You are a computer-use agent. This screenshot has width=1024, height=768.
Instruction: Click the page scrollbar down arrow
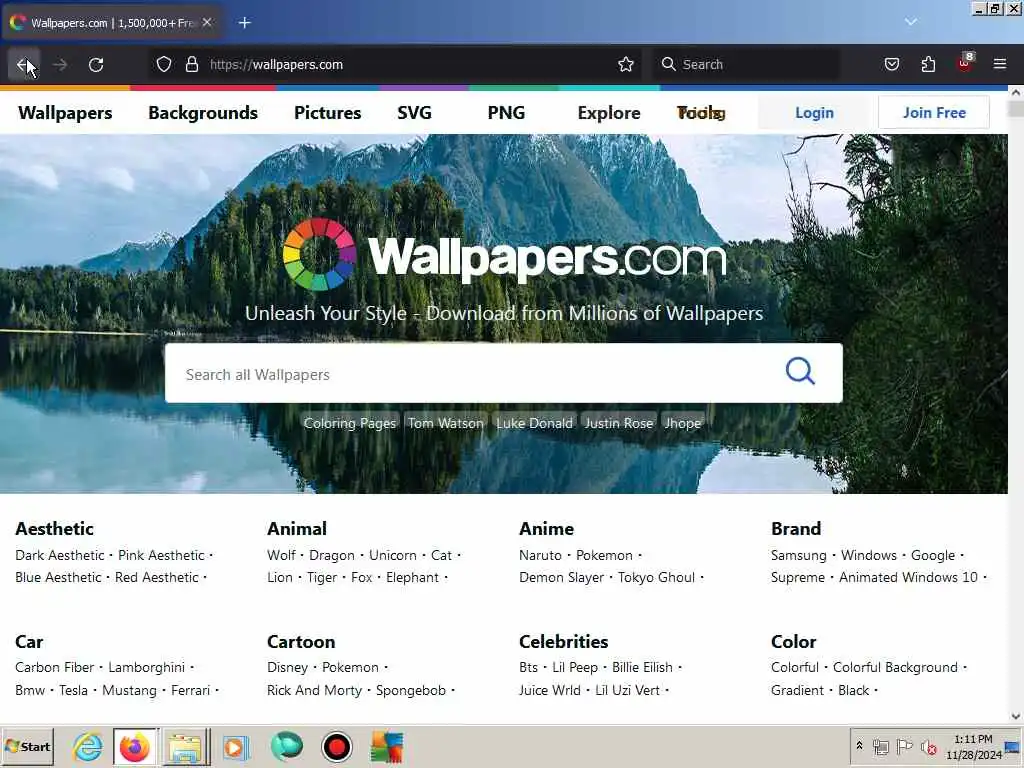[x=1016, y=716]
